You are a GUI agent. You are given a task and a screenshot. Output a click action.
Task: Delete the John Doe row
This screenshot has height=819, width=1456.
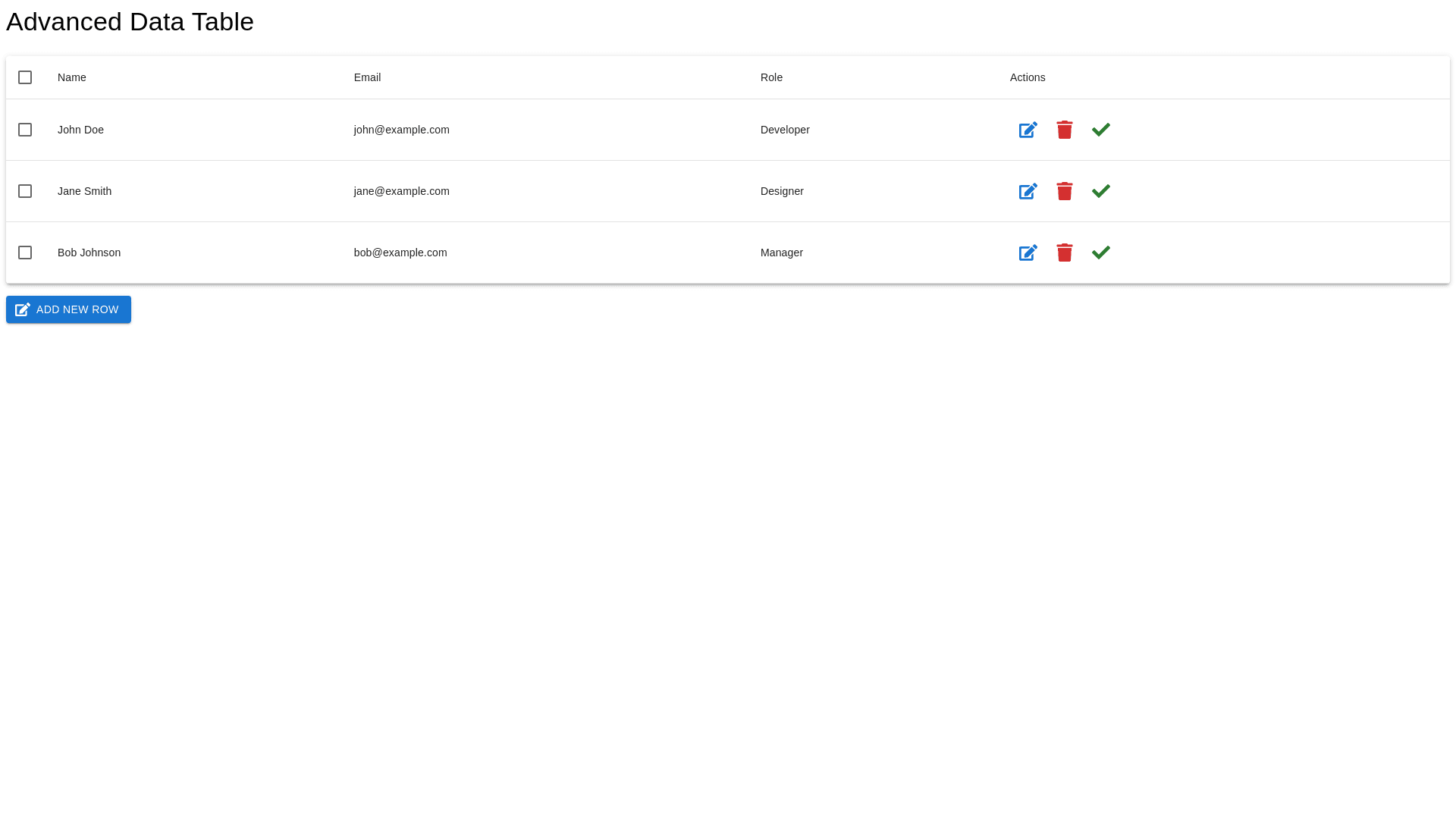click(x=1064, y=130)
